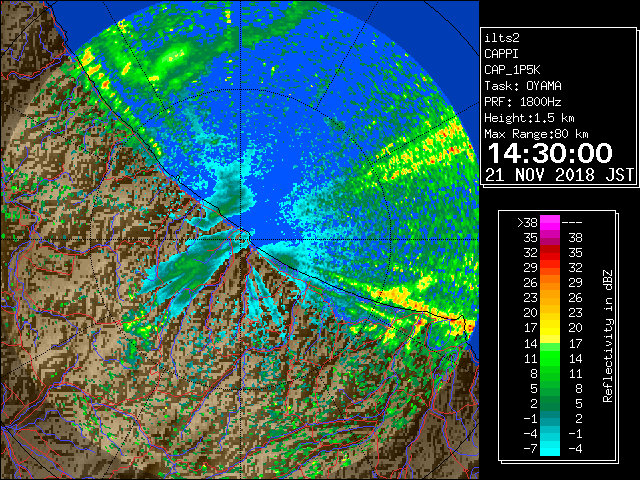Click the radar center where crosshairs meet

[241, 240]
